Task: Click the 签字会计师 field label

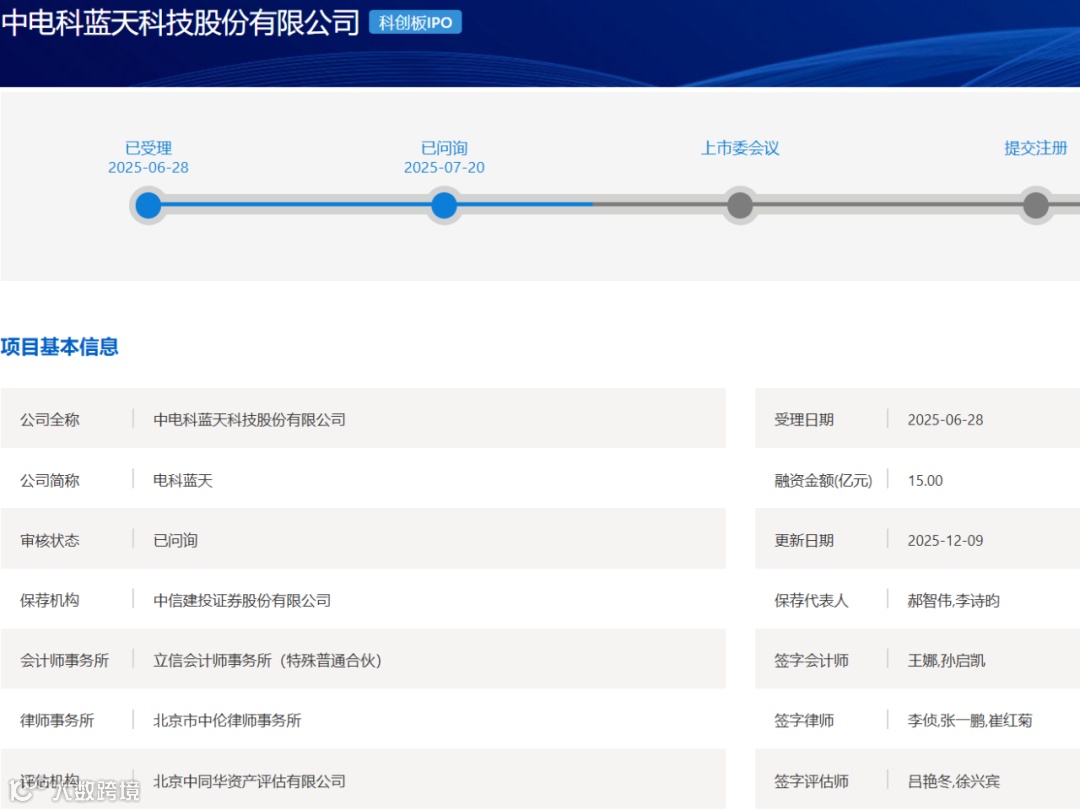Action: (x=811, y=661)
